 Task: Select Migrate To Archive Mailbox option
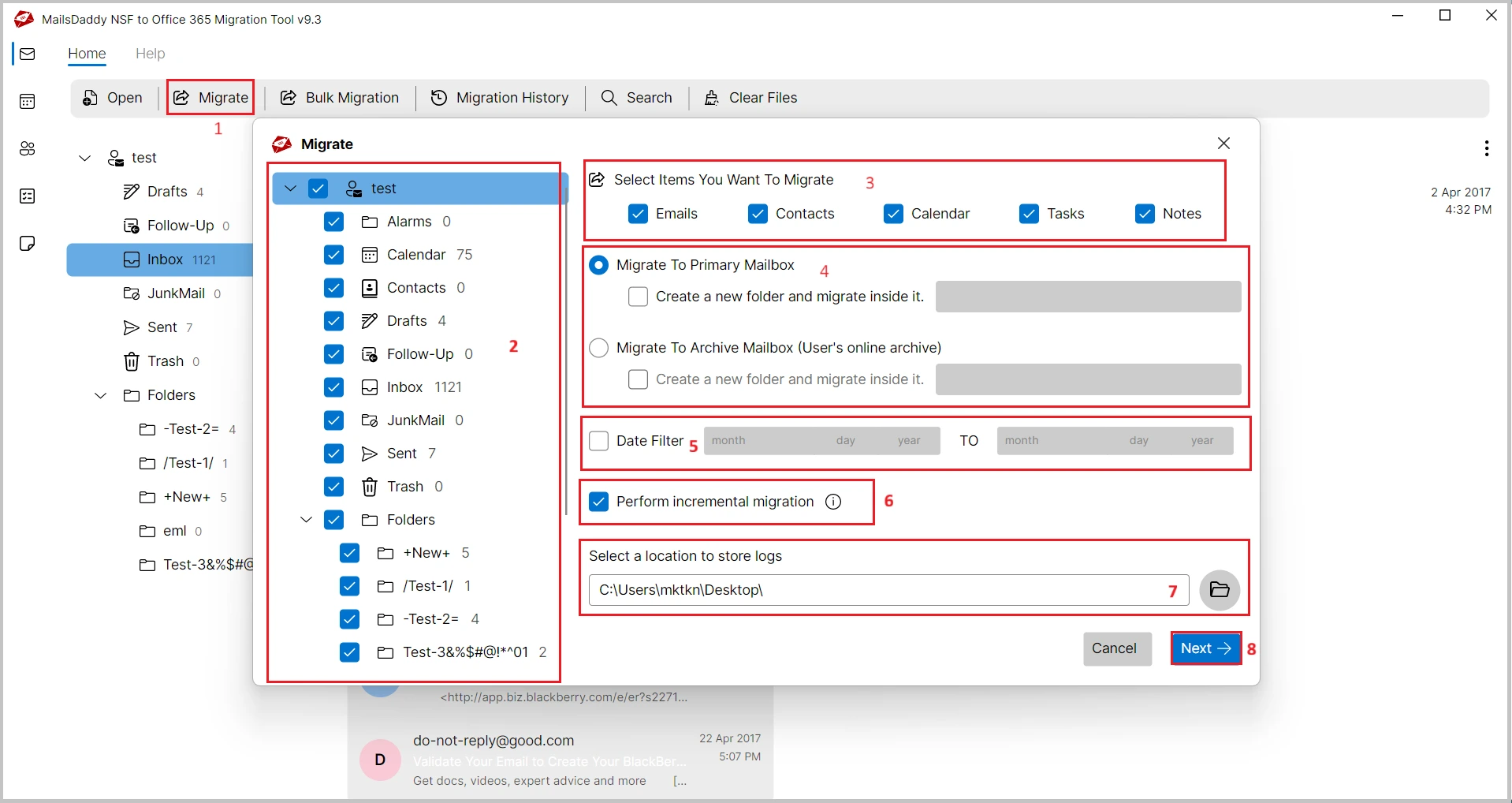599,348
